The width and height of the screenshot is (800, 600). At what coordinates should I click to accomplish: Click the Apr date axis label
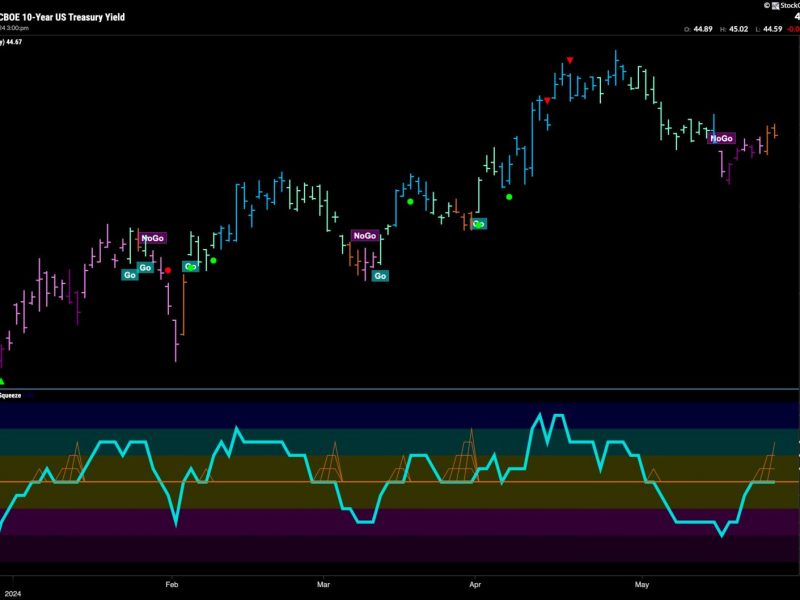[x=475, y=585]
